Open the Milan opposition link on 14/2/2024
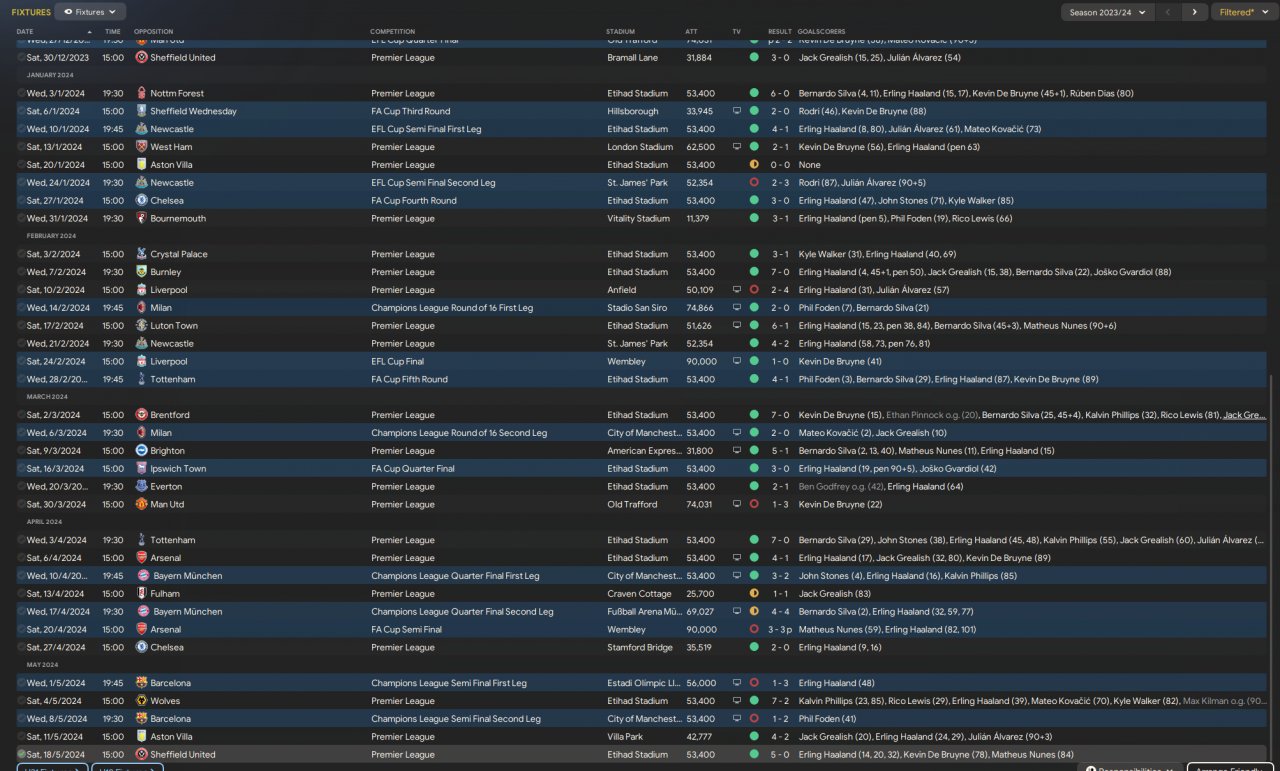 (161, 308)
